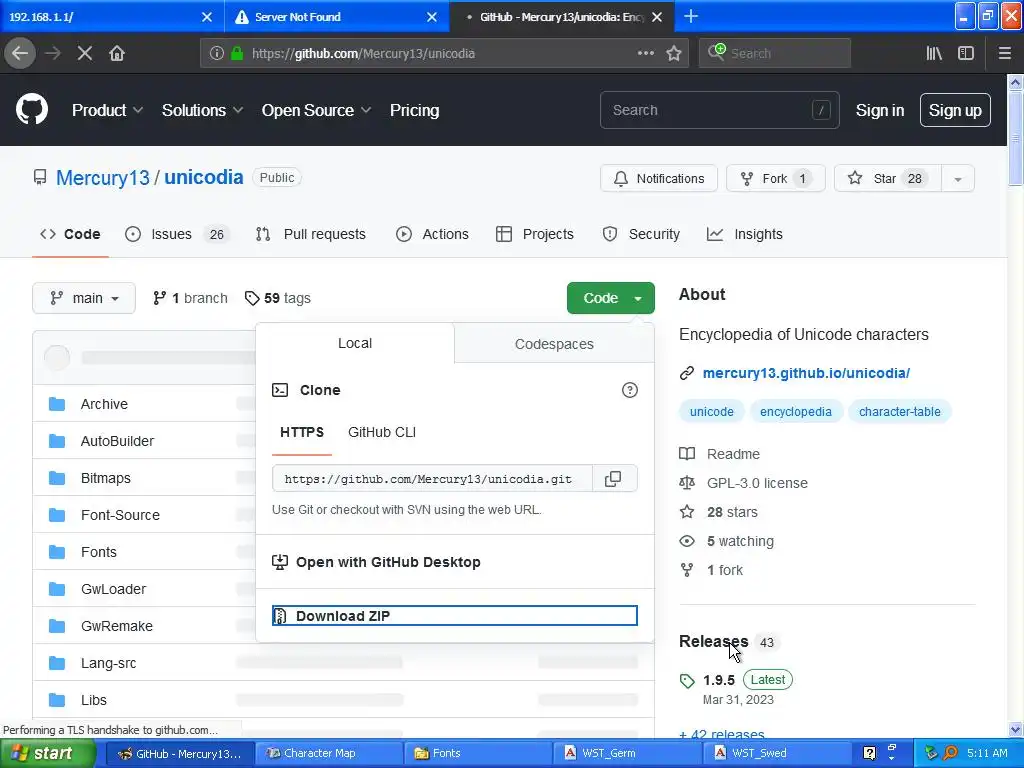Screen dimensions: 1024x768
Task: Open the Firefox hamburger menu
Action: (x=1004, y=54)
